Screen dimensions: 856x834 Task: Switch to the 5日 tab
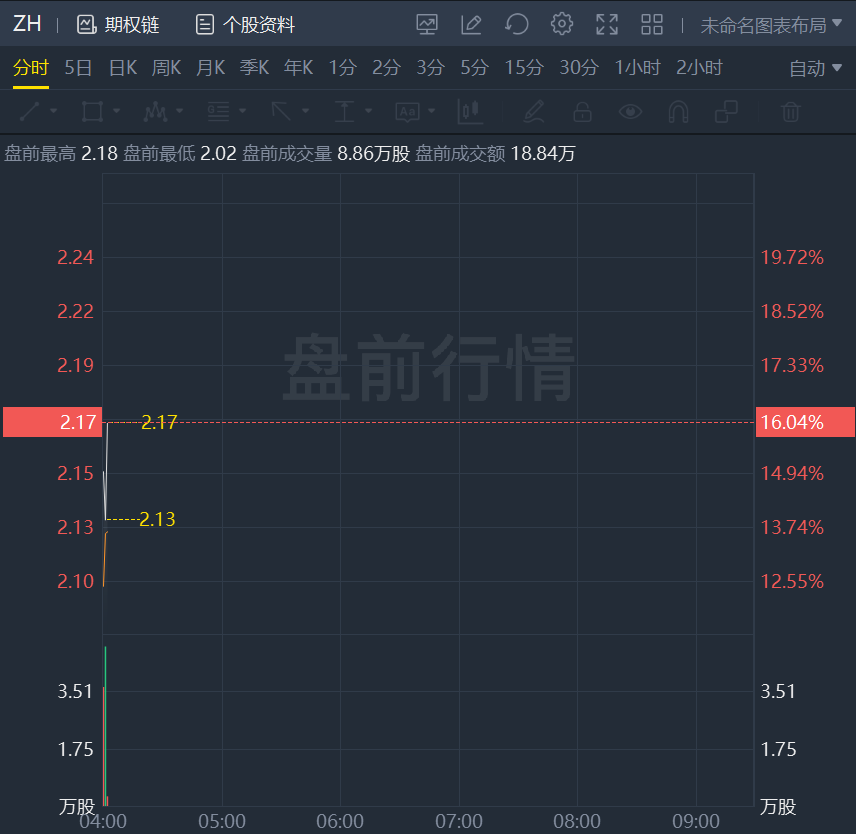pyautogui.click(x=78, y=68)
